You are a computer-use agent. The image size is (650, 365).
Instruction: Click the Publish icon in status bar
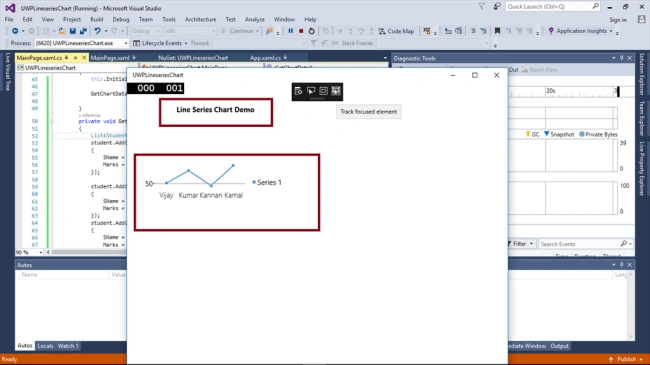611,359
